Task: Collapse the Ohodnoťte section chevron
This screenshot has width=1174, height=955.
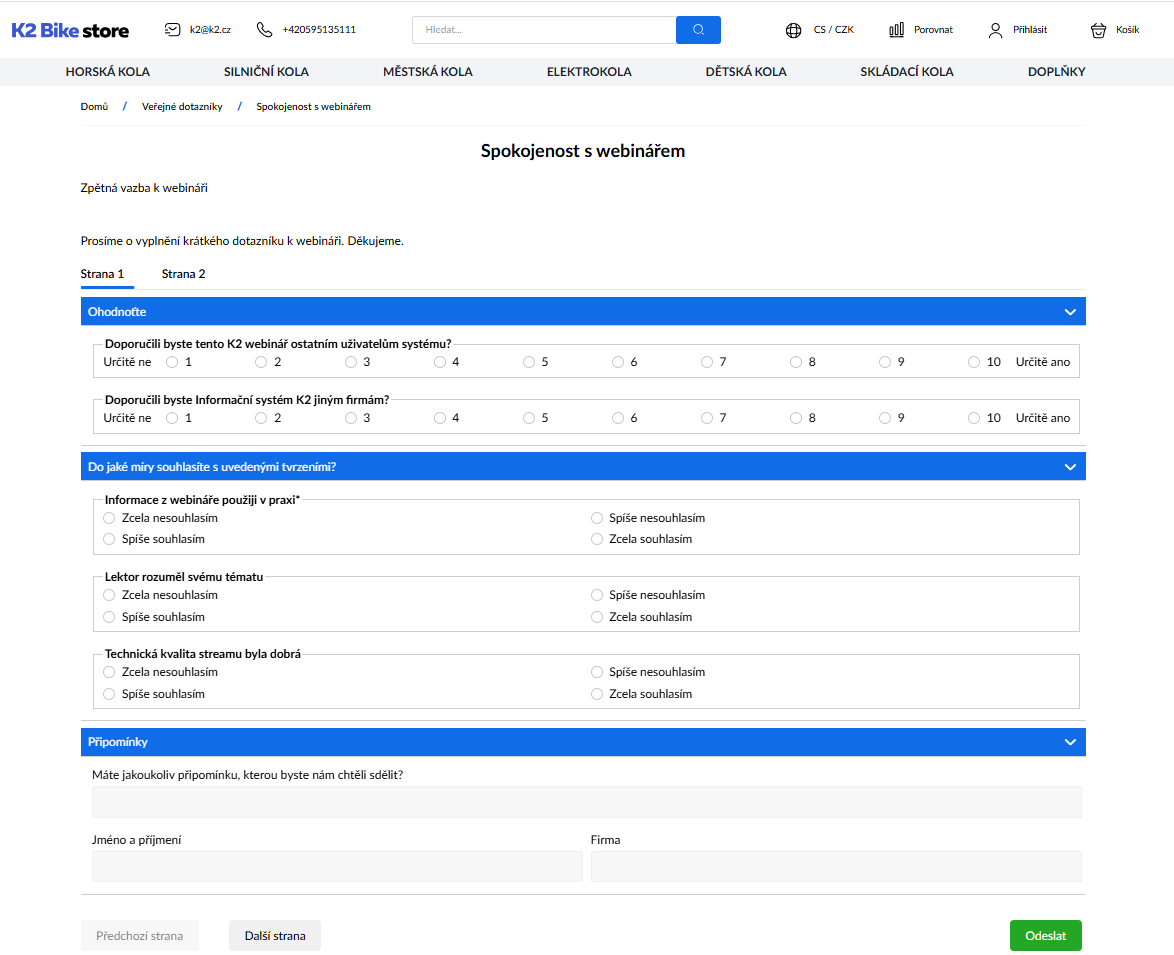Action: coord(1070,312)
